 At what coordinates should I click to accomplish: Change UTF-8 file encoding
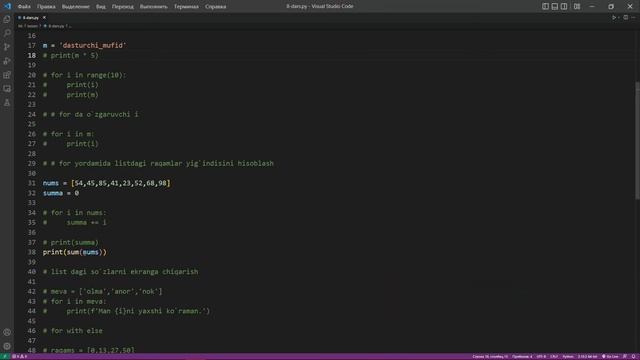click(541, 356)
